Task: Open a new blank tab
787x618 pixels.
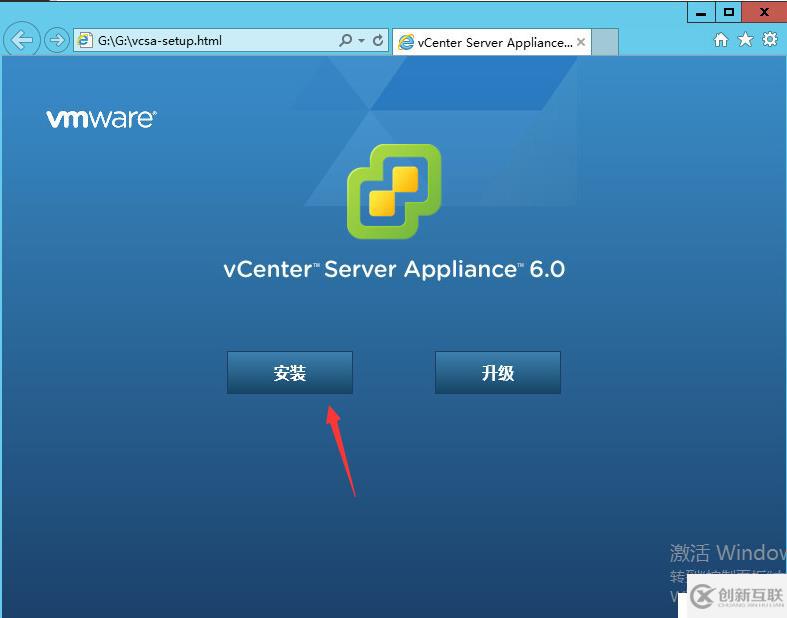Action: click(x=605, y=42)
